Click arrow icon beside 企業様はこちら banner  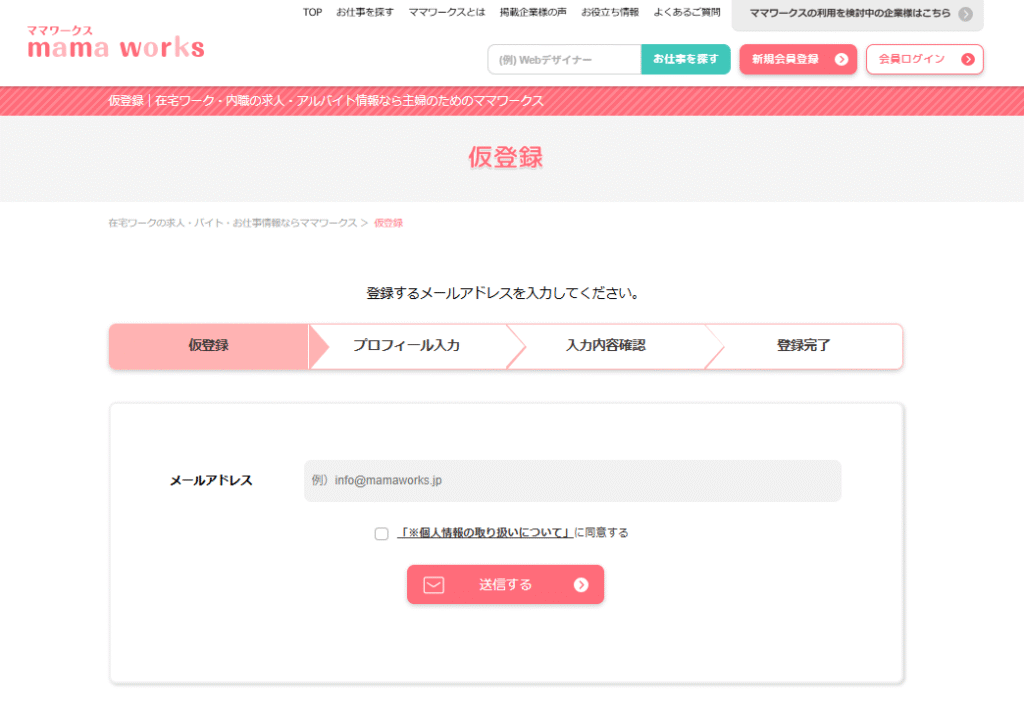[x=965, y=13]
